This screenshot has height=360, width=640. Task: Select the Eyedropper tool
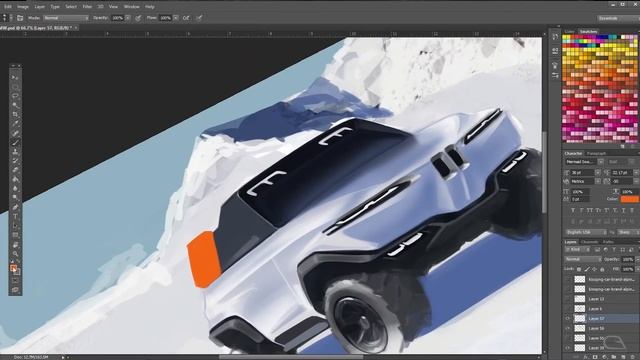point(15,124)
